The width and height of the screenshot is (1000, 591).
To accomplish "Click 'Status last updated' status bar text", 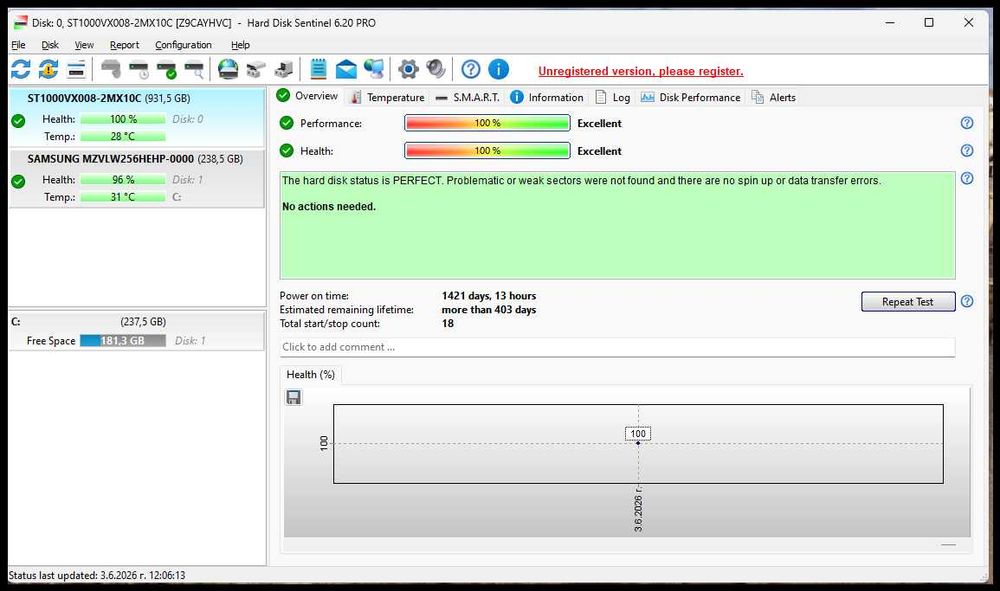I will 97,575.
